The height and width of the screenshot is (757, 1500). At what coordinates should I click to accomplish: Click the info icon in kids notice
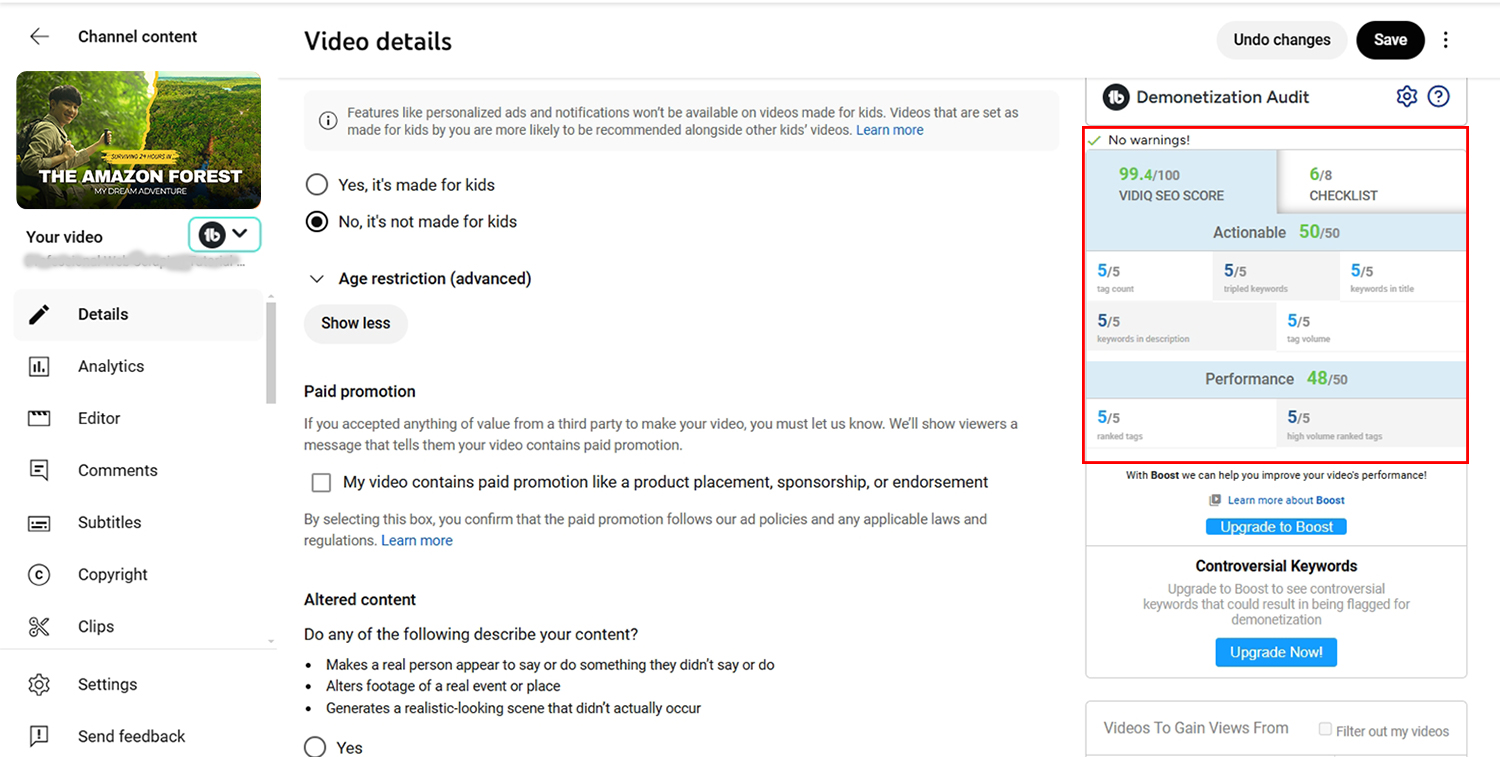pyautogui.click(x=328, y=121)
